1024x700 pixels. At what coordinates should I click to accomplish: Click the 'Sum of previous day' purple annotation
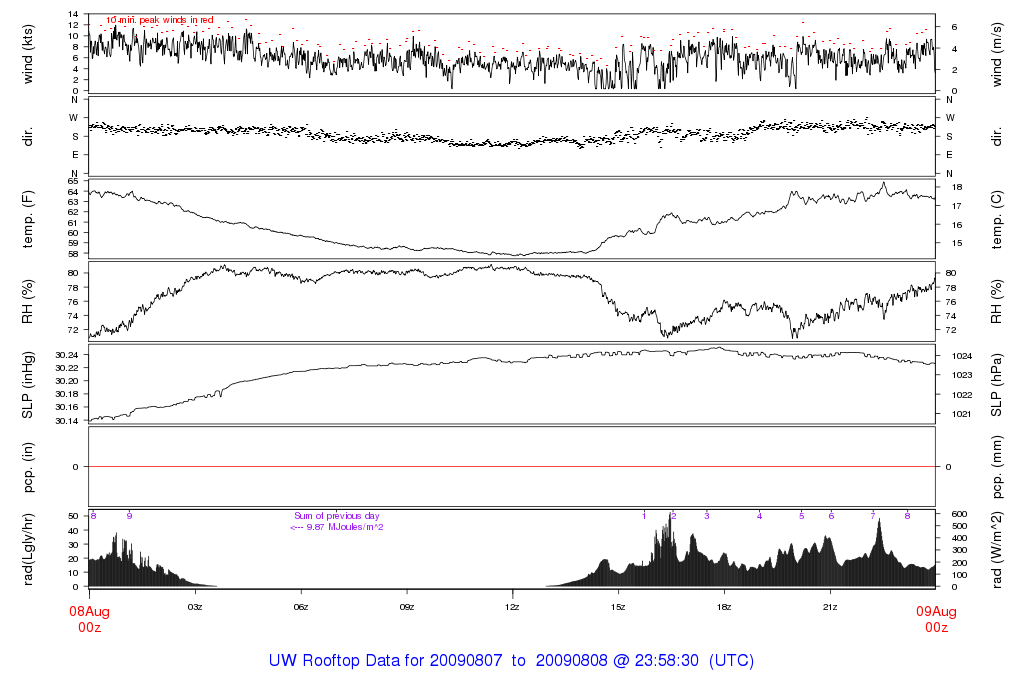click(337, 516)
